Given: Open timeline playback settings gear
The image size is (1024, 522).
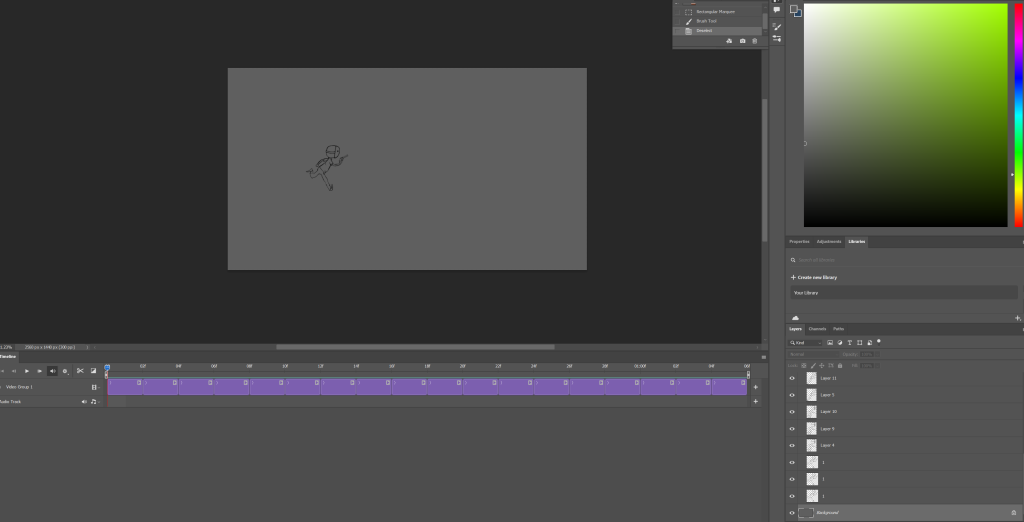Looking at the screenshot, I should (65, 371).
